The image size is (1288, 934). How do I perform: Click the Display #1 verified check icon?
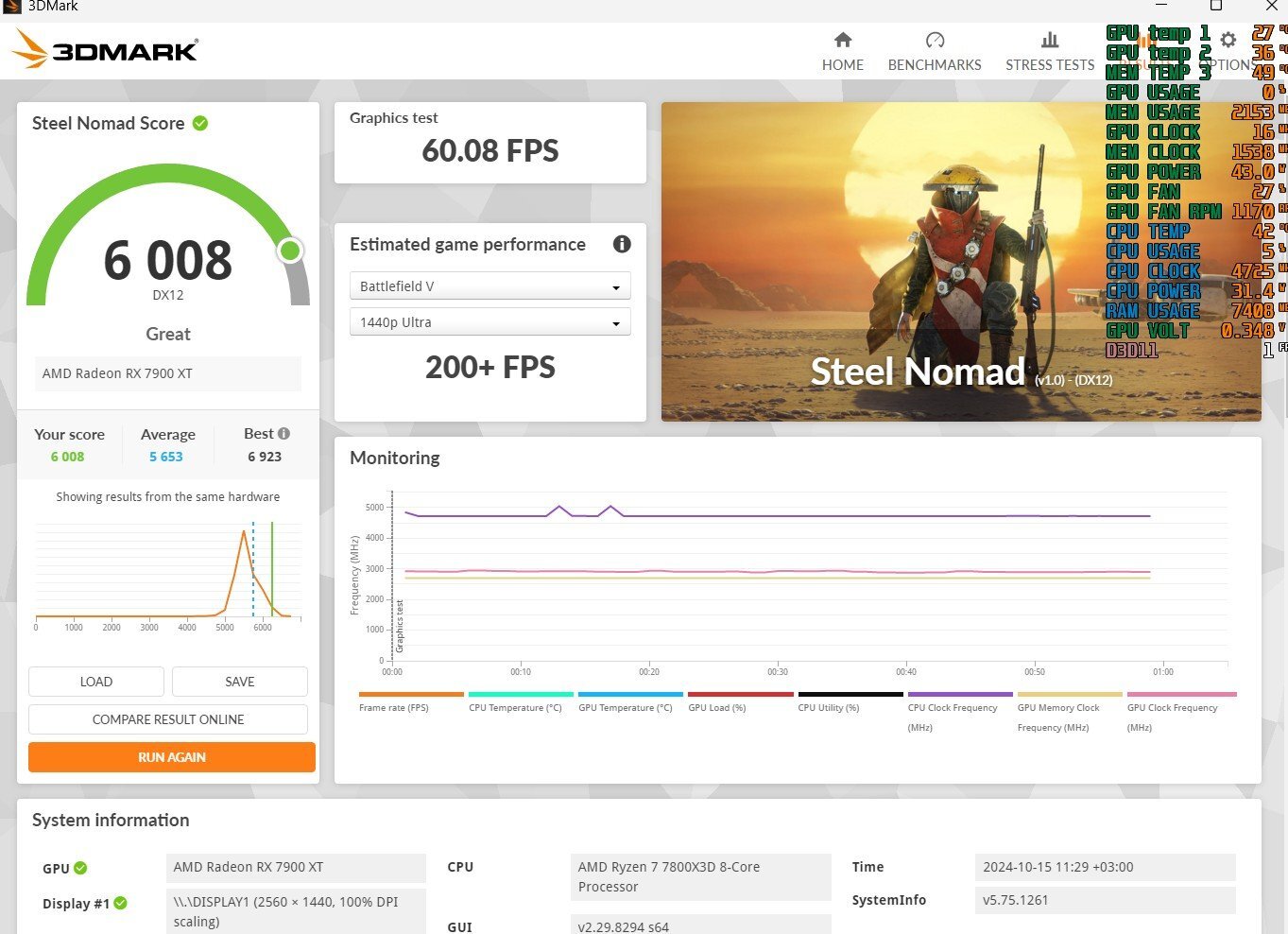coord(120,903)
